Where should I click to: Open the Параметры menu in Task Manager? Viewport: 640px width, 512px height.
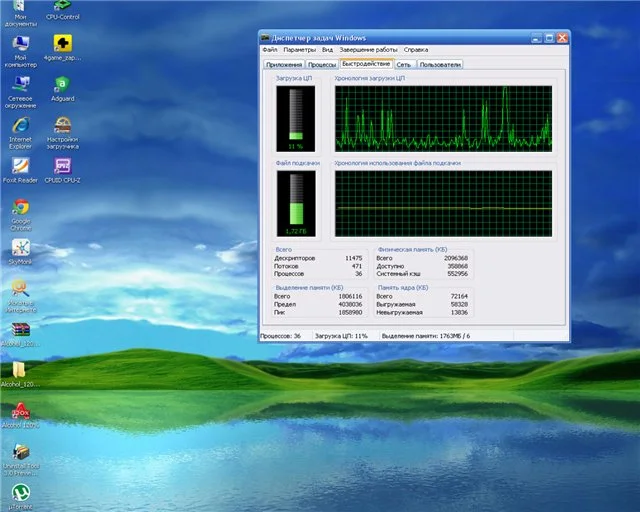(299, 49)
